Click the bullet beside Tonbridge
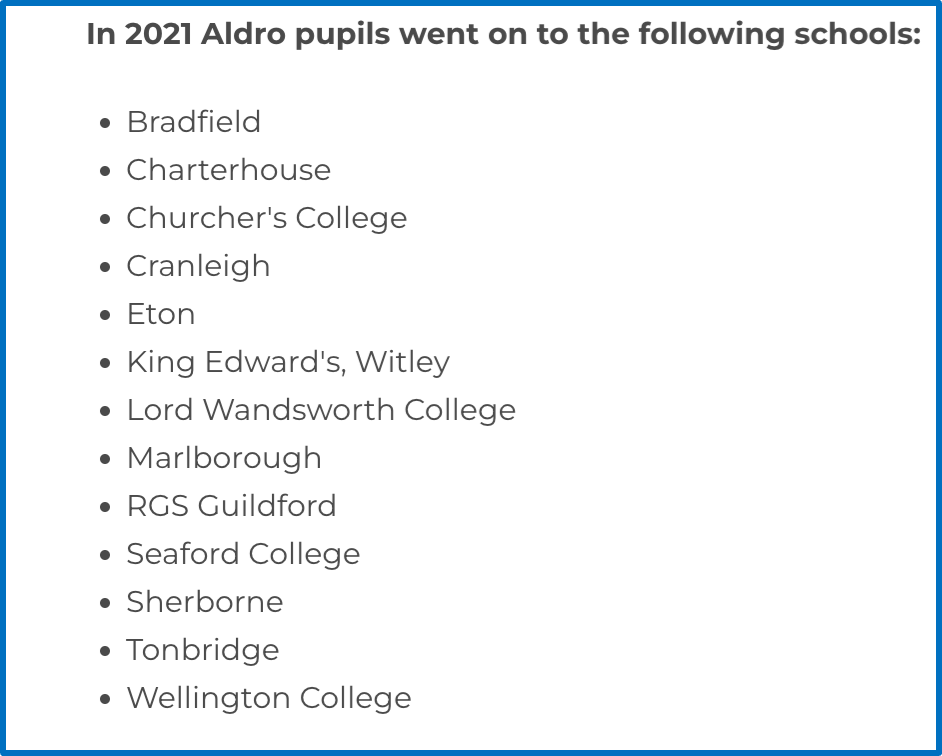 pyautogui.click(x=105, y=651)
